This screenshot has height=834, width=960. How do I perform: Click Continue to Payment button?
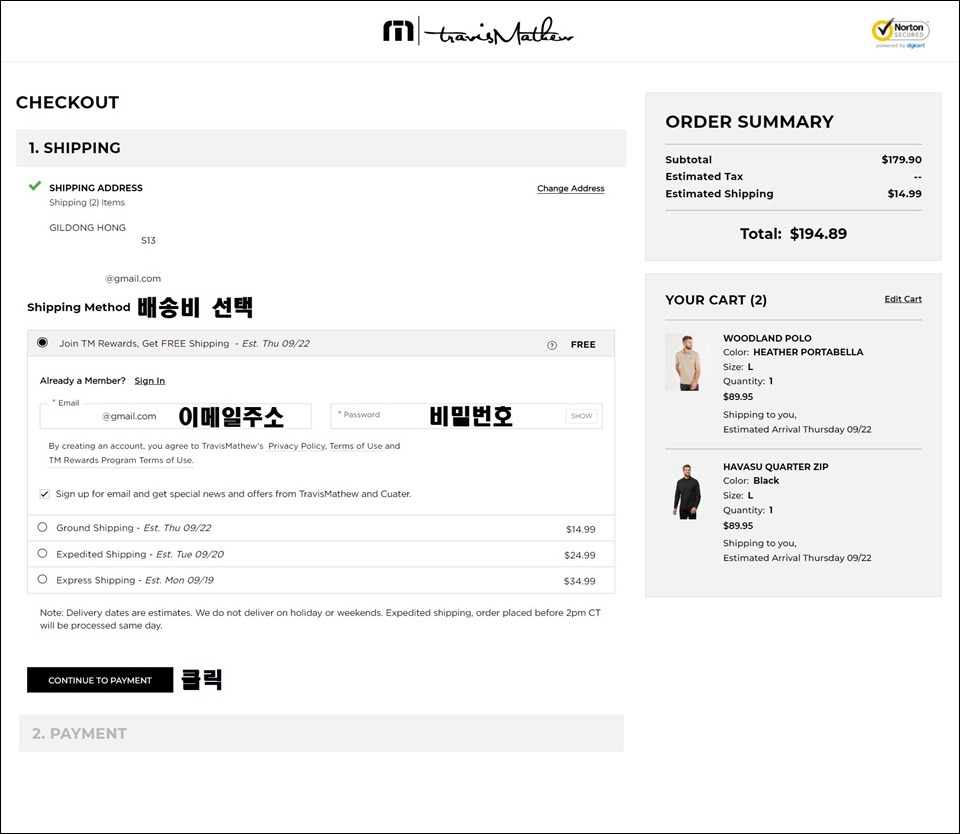100,680
